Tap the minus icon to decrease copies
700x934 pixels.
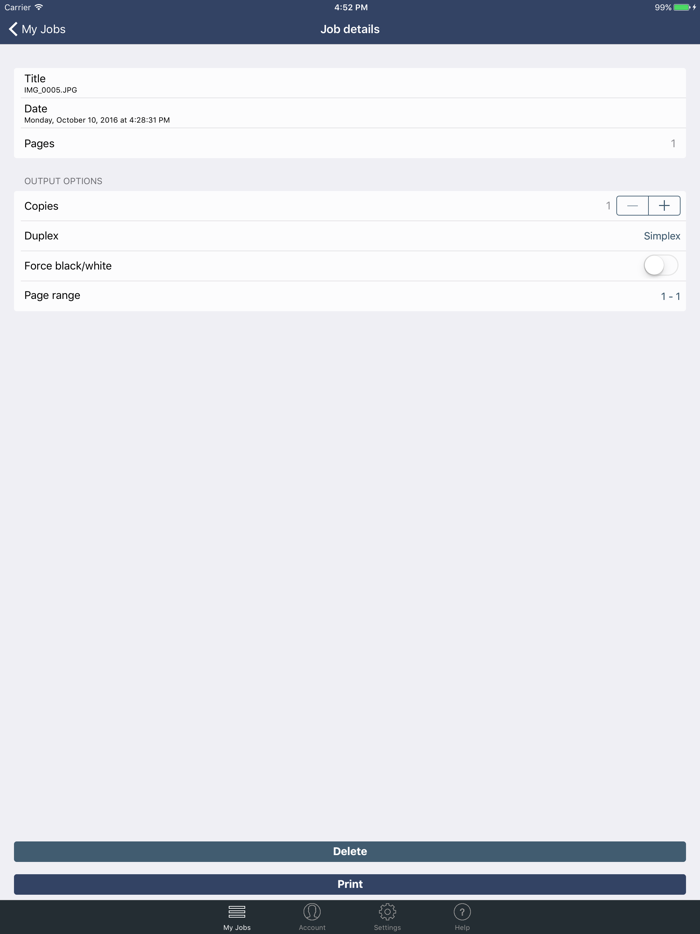632,205
